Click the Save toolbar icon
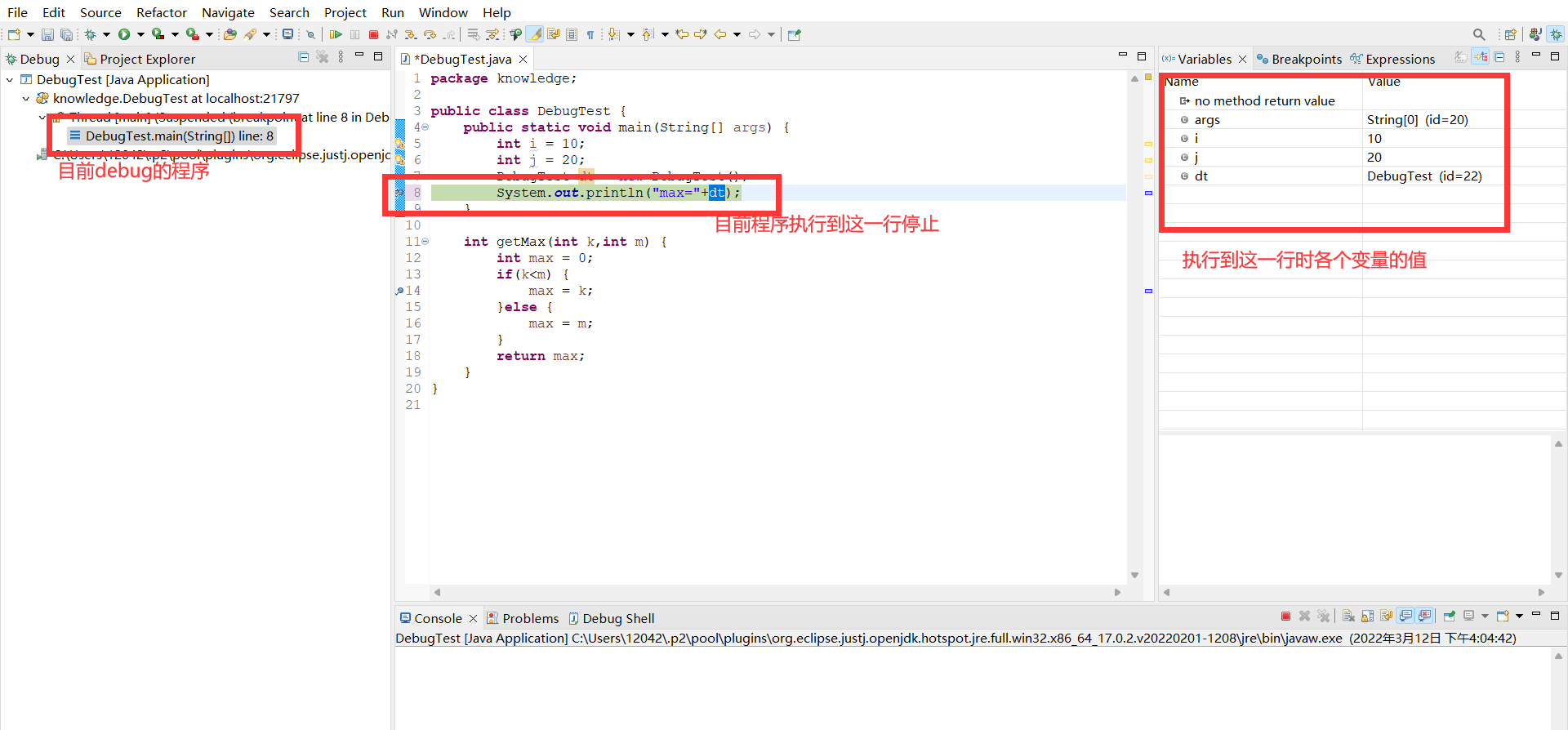This screenshot has width=1568, height=730. 47,34
